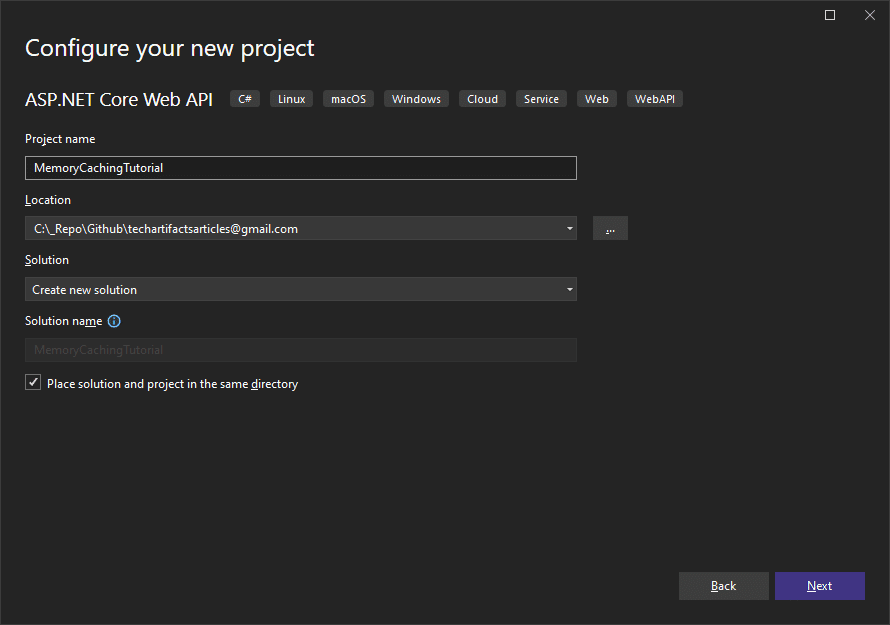The image size is (890, 625).
Task: Click the disabled Solution name field
Action: click(301, 350)
